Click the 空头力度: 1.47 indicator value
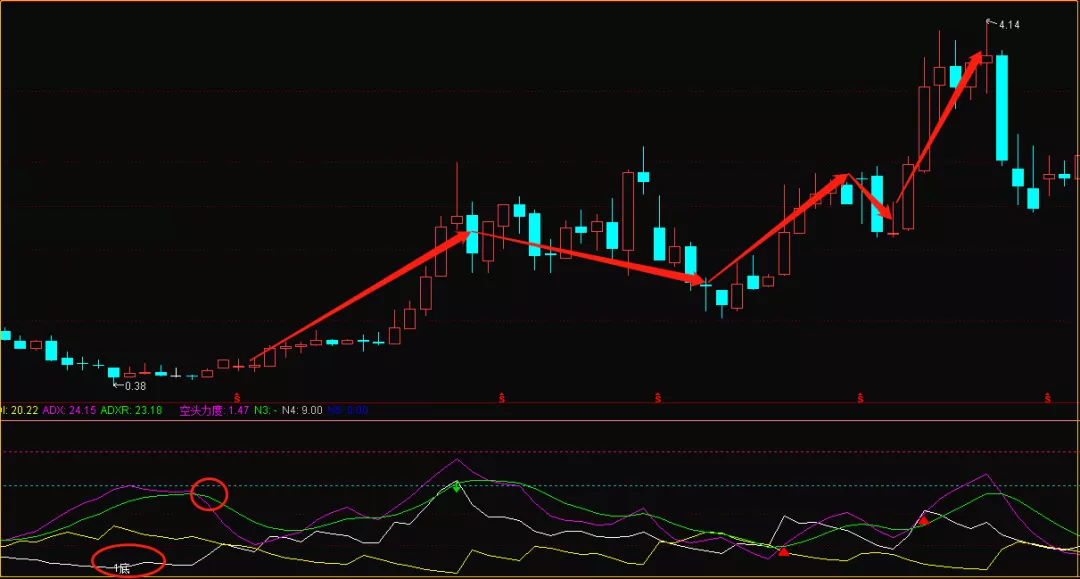The height and width of the screenshot is (579, 1080). (214, 410)
